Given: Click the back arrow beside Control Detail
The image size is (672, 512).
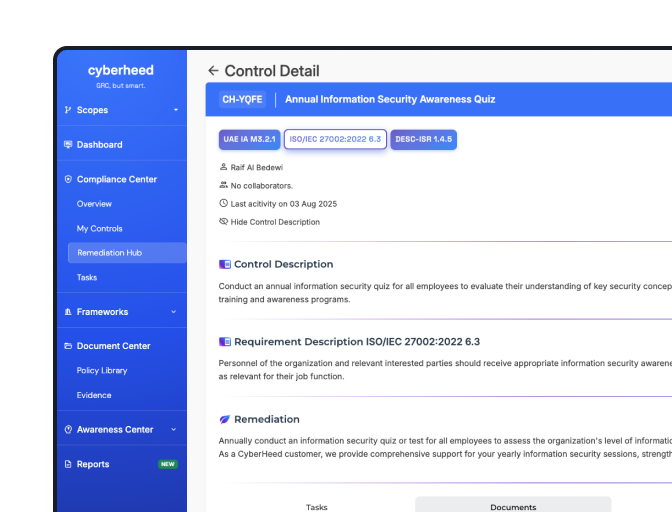Looking at the screenshot, I should (213, 71).
